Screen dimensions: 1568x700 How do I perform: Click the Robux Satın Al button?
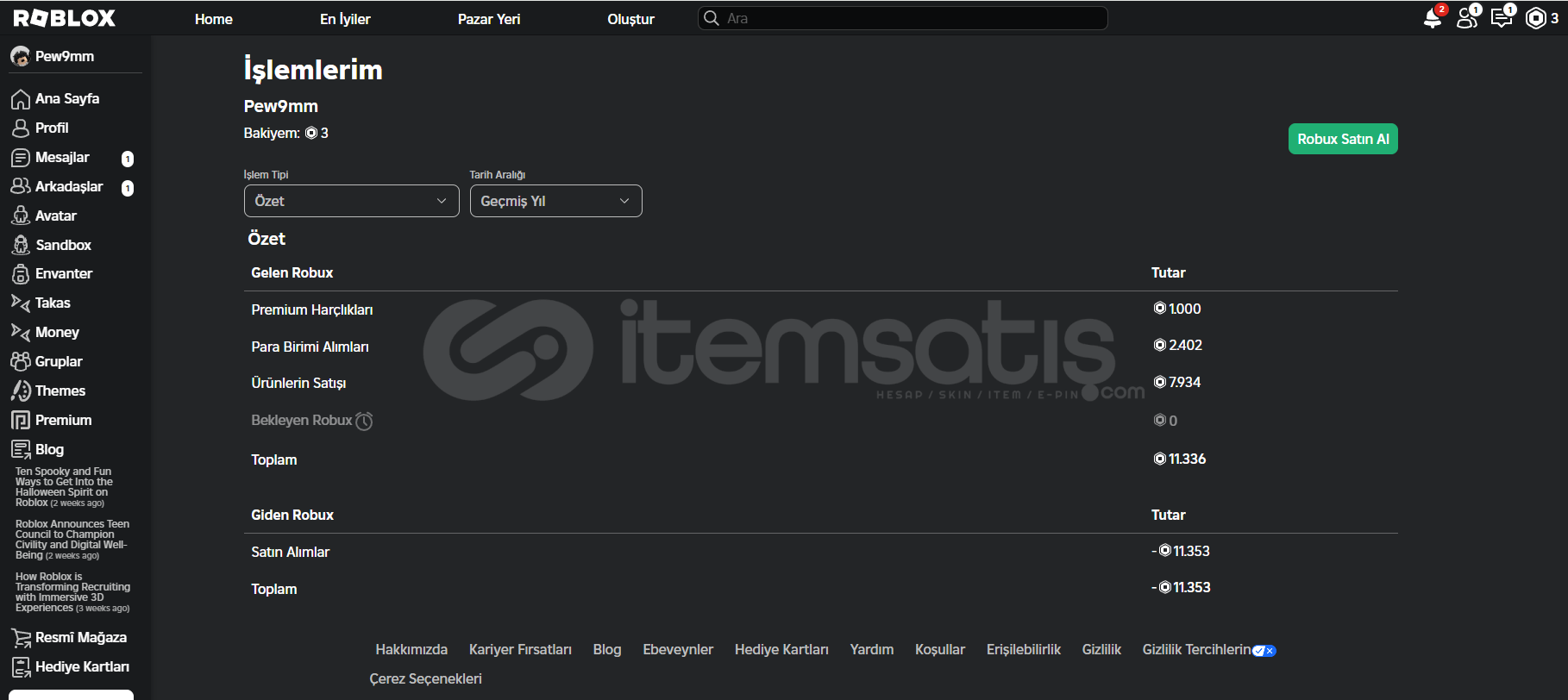pos(1343,139)
